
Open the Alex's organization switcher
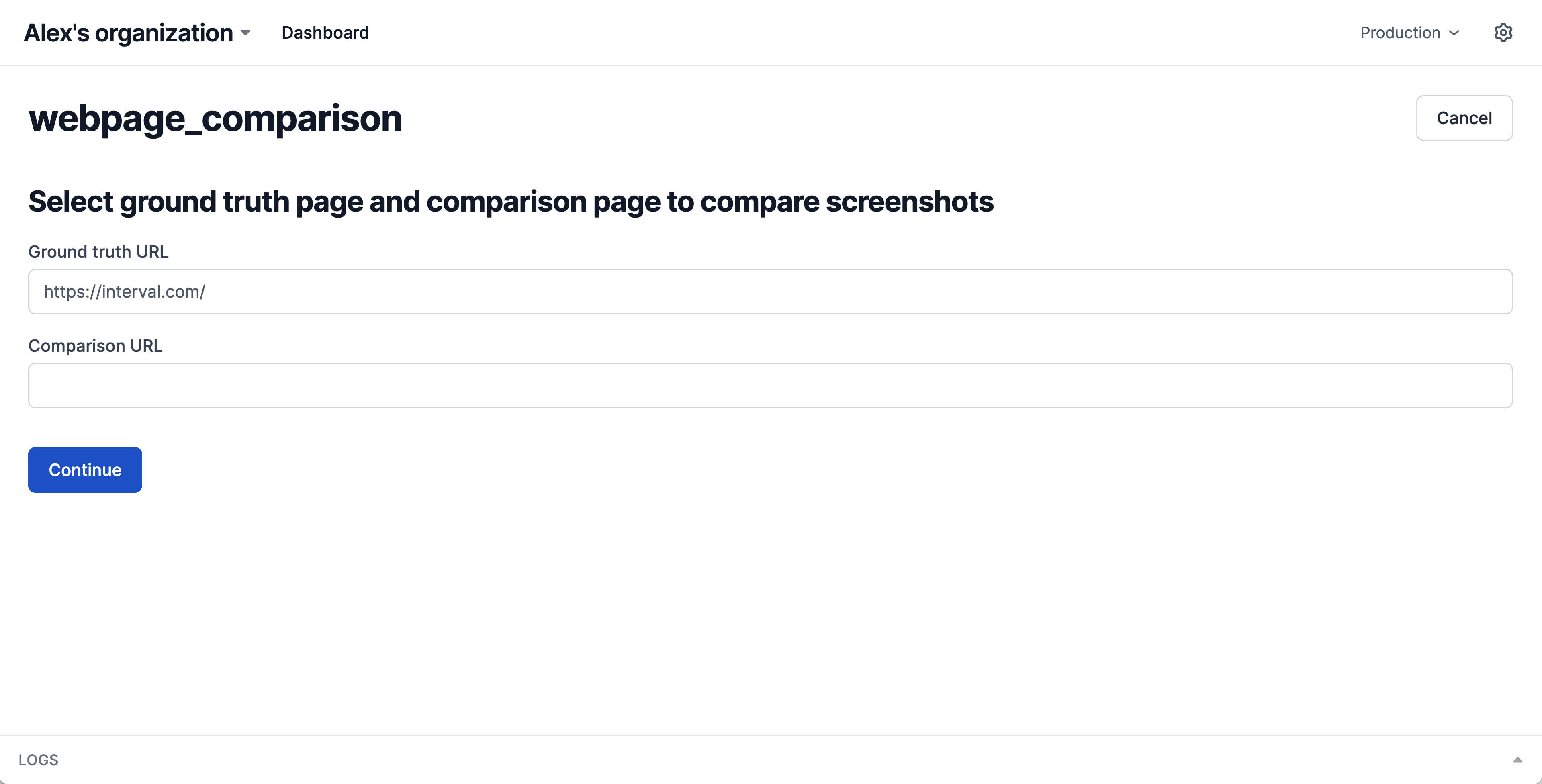click(137, 33)
